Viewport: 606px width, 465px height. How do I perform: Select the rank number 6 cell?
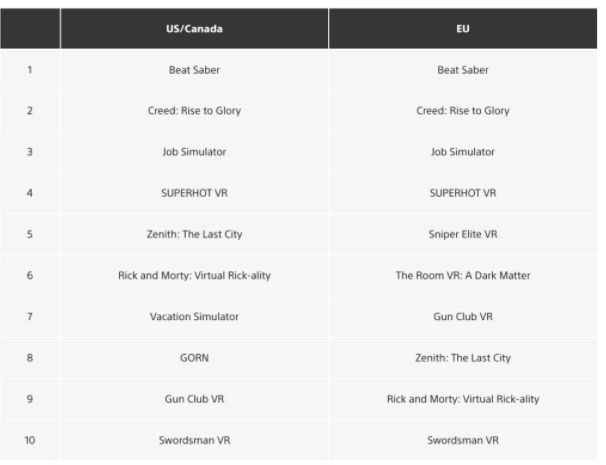30,275
